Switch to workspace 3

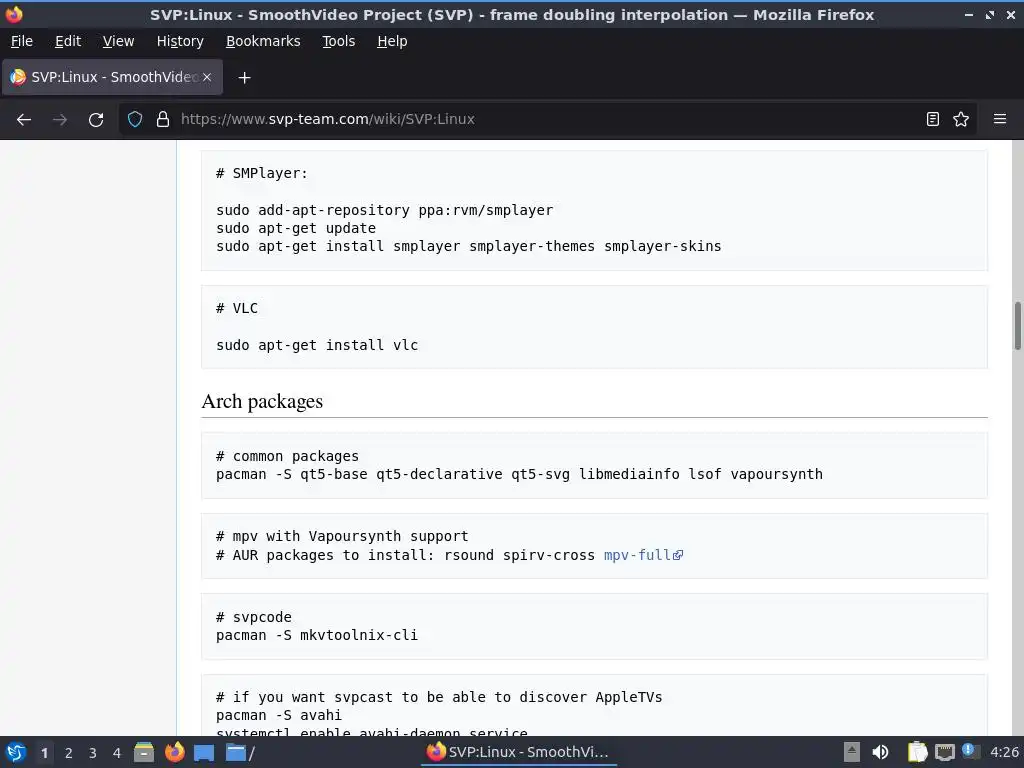pos(93,753)
